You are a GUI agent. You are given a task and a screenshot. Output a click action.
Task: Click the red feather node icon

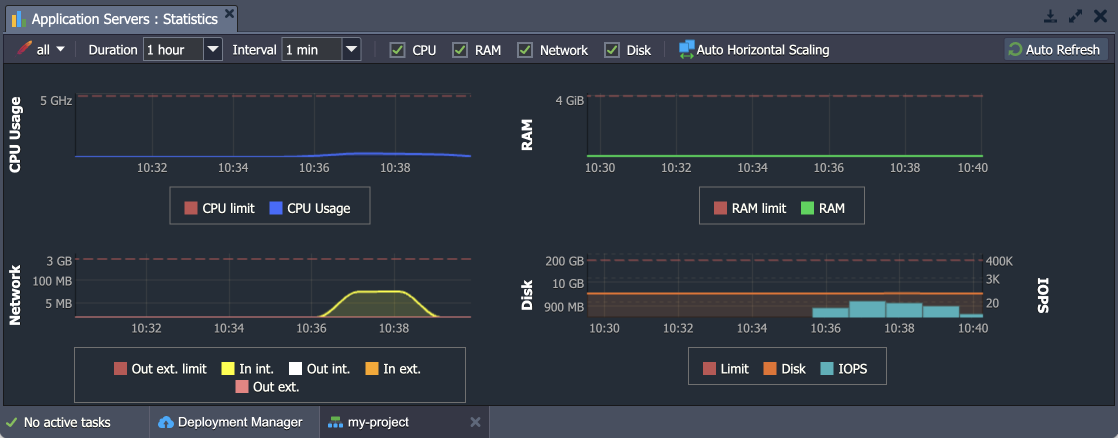pos(25,50)
